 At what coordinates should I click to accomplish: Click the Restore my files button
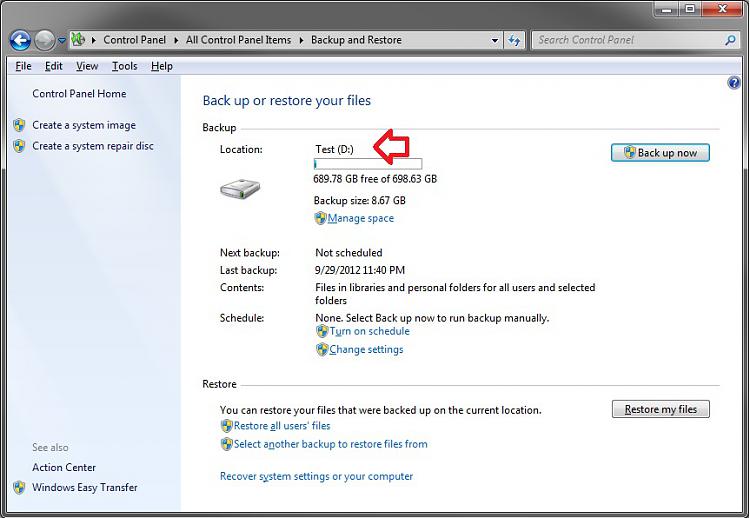click(661, 409)
